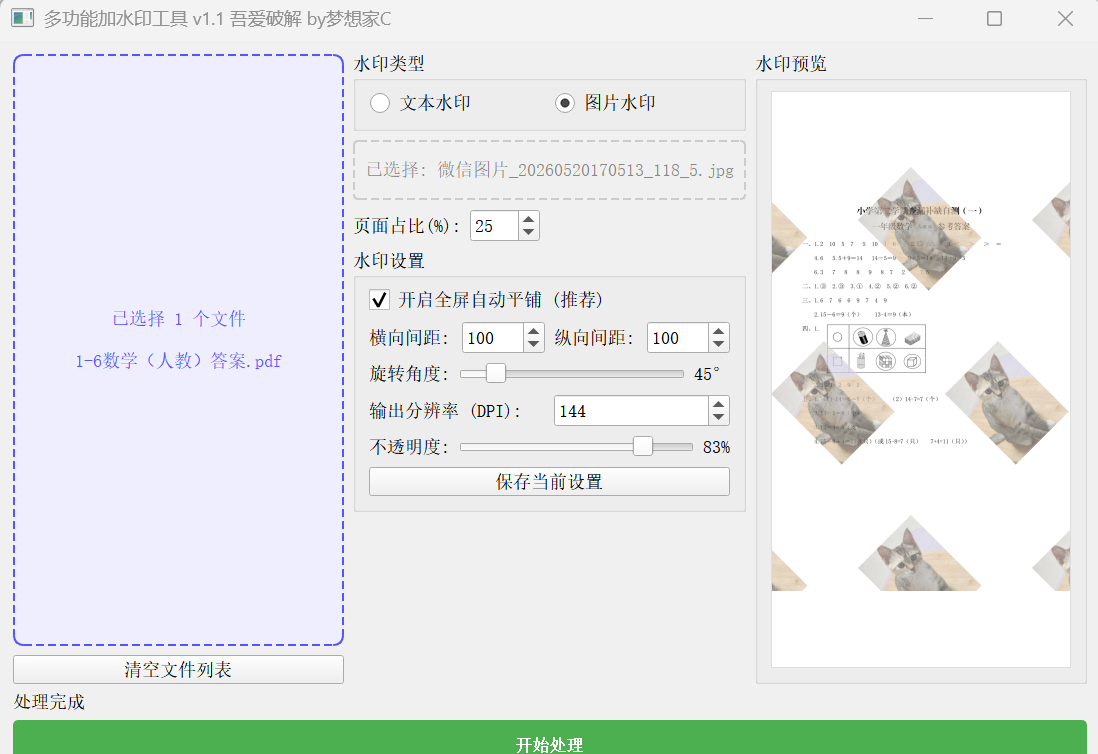Click the 纵向间距 value field

(678, 338)
